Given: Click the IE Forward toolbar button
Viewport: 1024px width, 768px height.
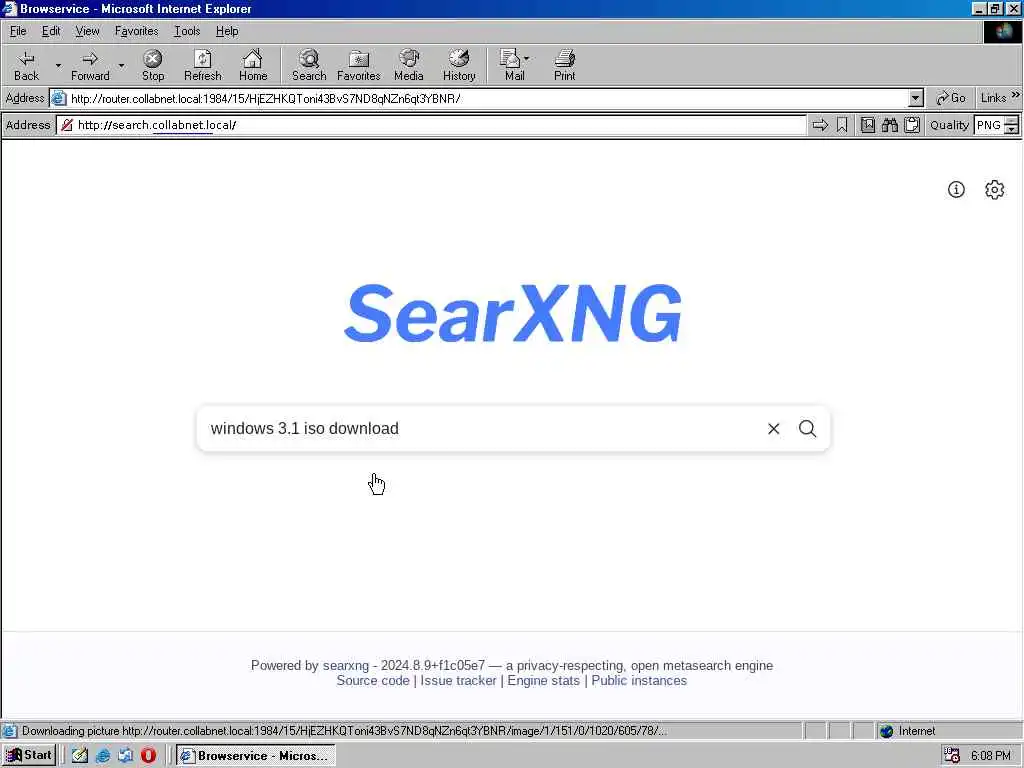Looking at the screenshot, I should click(90, 66).
